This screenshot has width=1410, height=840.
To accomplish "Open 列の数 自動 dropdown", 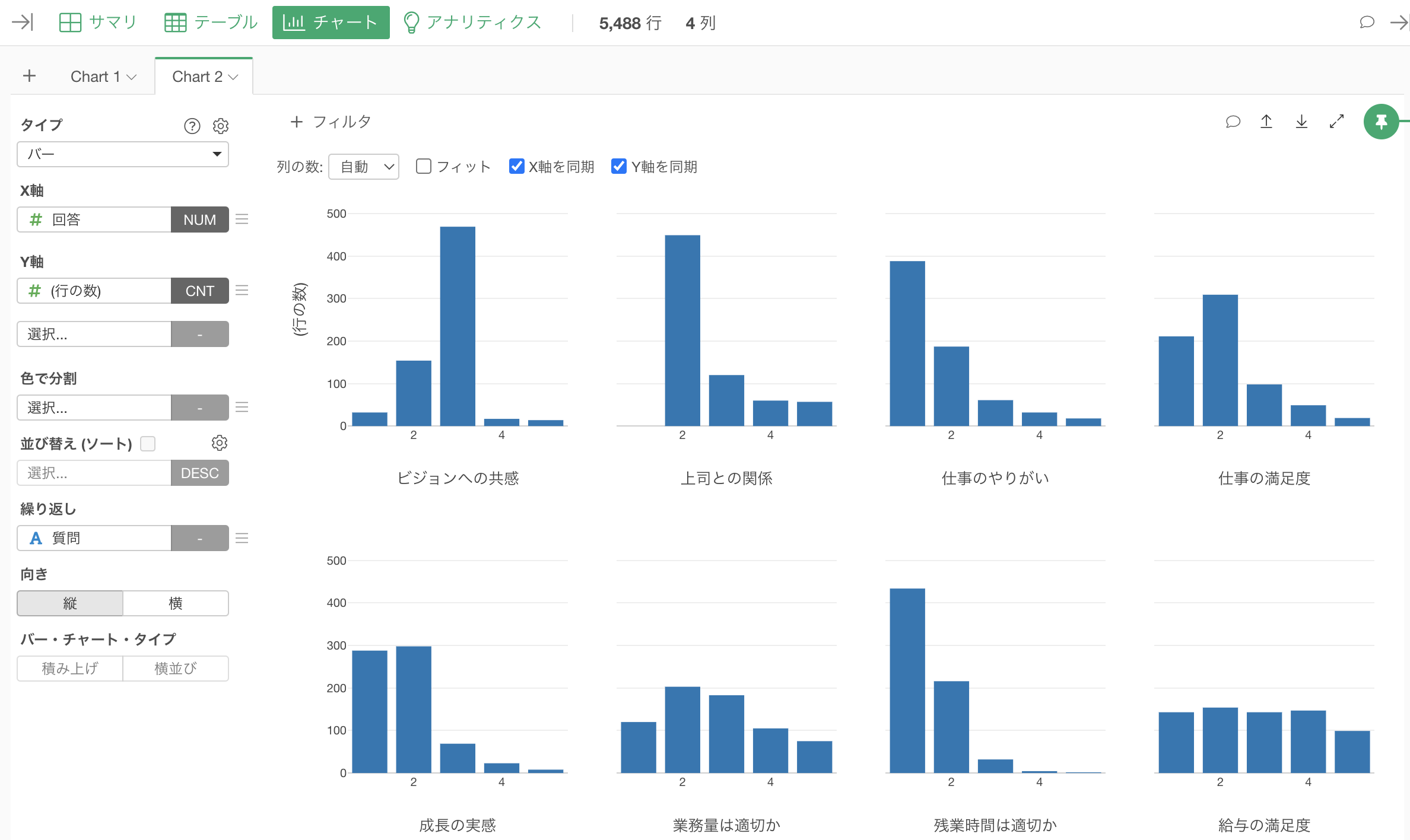I will point(364,167).
